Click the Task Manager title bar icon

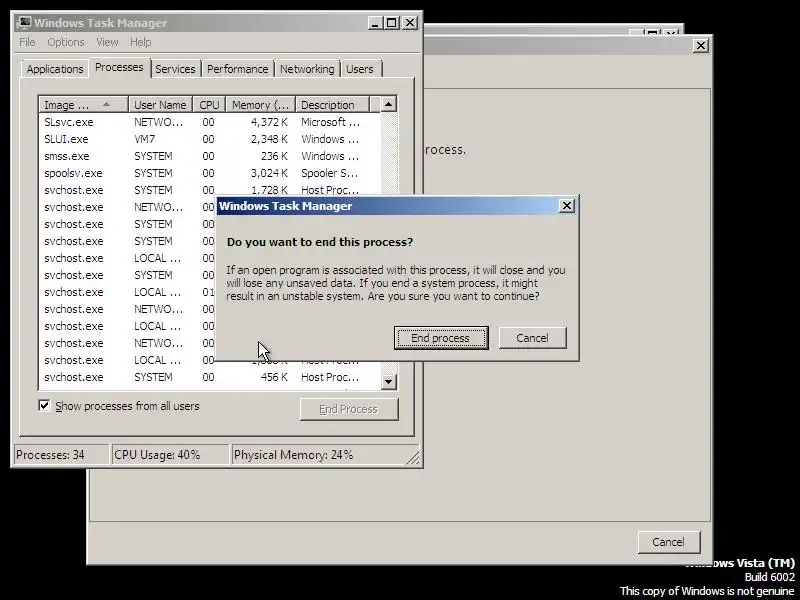24,22
